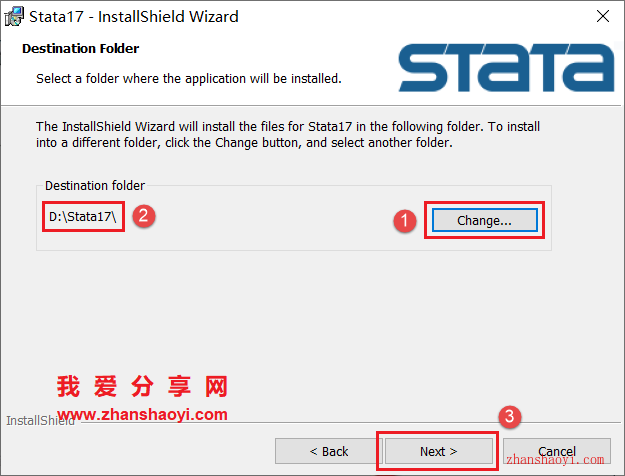Go to the next step with Next >

click(x=438, y=451)
